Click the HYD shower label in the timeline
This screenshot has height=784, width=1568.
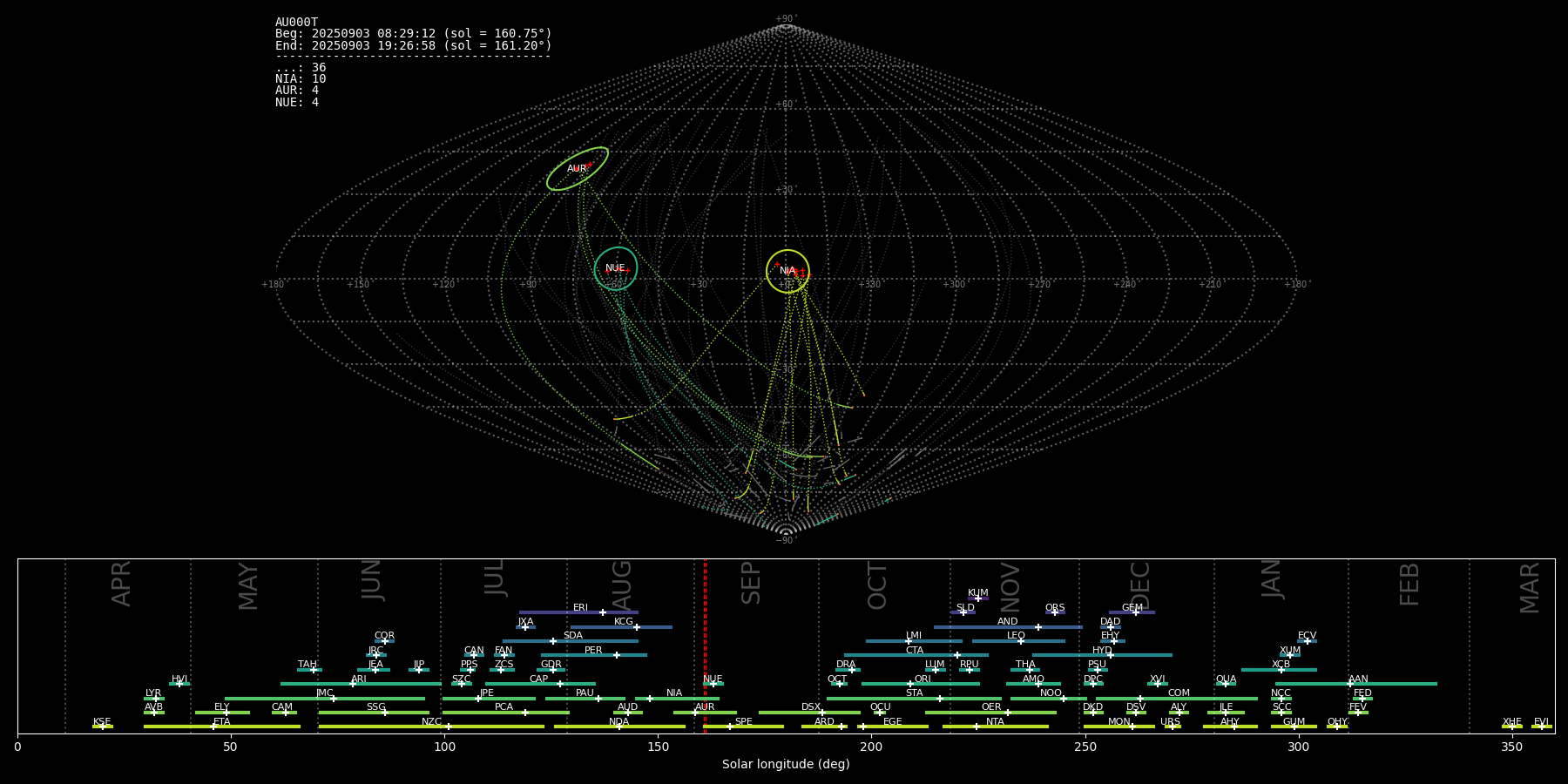1102,651
